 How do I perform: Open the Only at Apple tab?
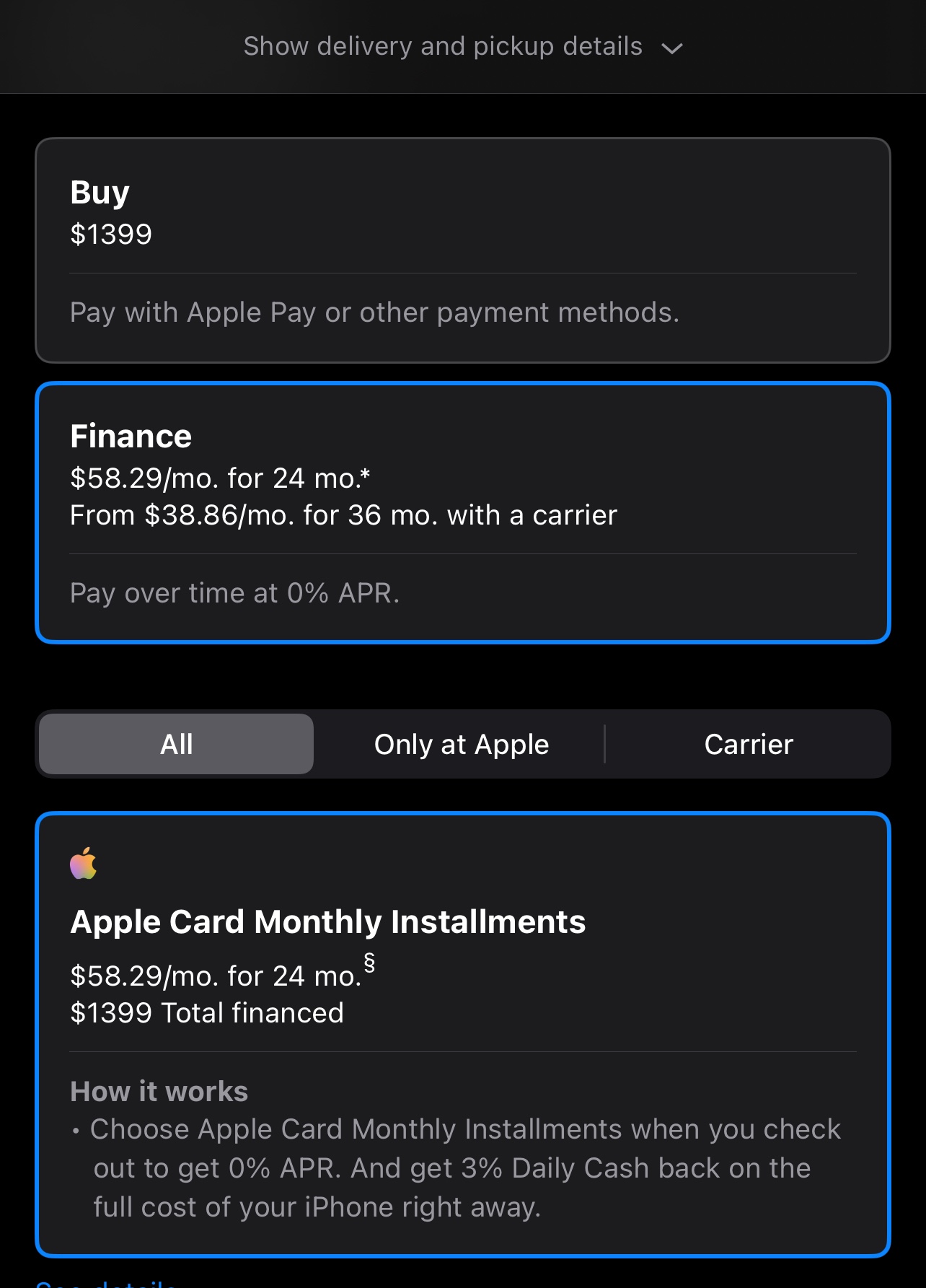click(x=462, y=744)
